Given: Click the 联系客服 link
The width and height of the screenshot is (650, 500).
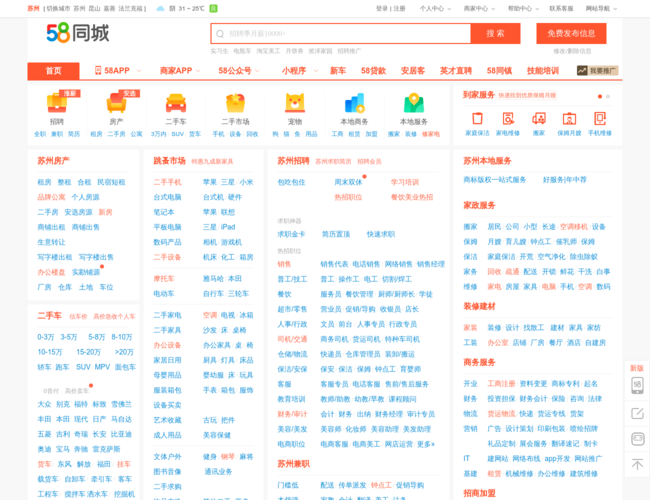Looking at the screenshot, I should pyautogui.click(x=561, y=8).
